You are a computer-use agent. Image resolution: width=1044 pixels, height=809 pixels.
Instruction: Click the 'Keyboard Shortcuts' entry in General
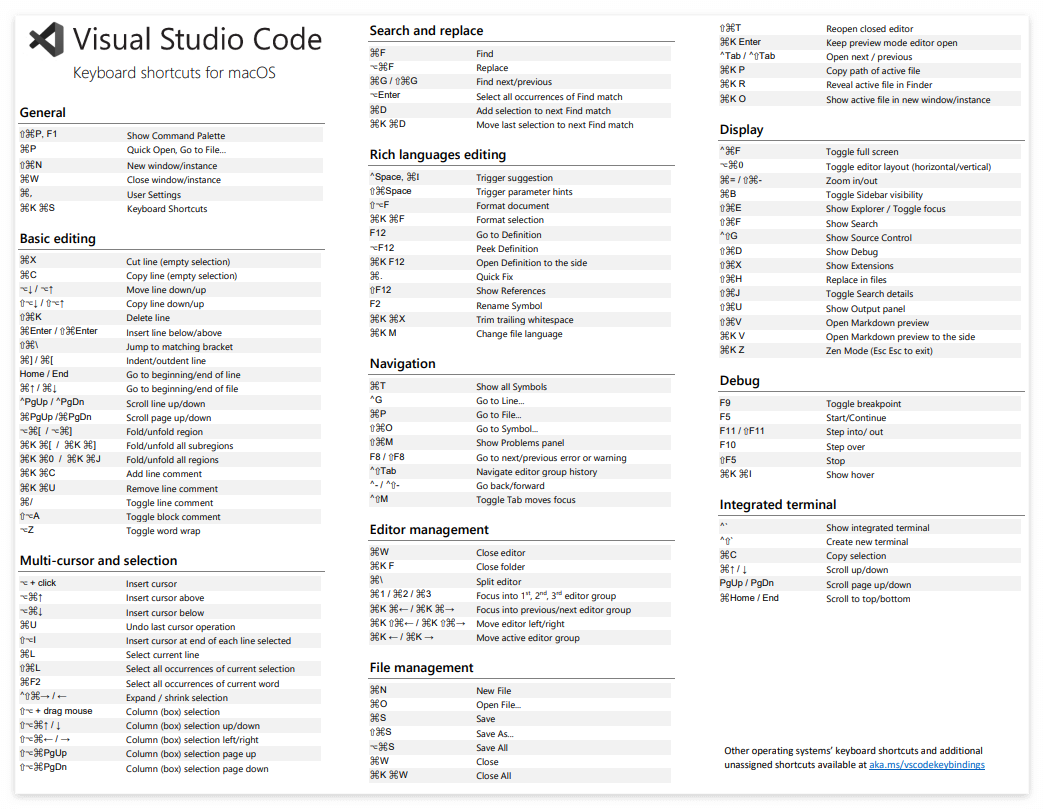(x=167, y=209)
